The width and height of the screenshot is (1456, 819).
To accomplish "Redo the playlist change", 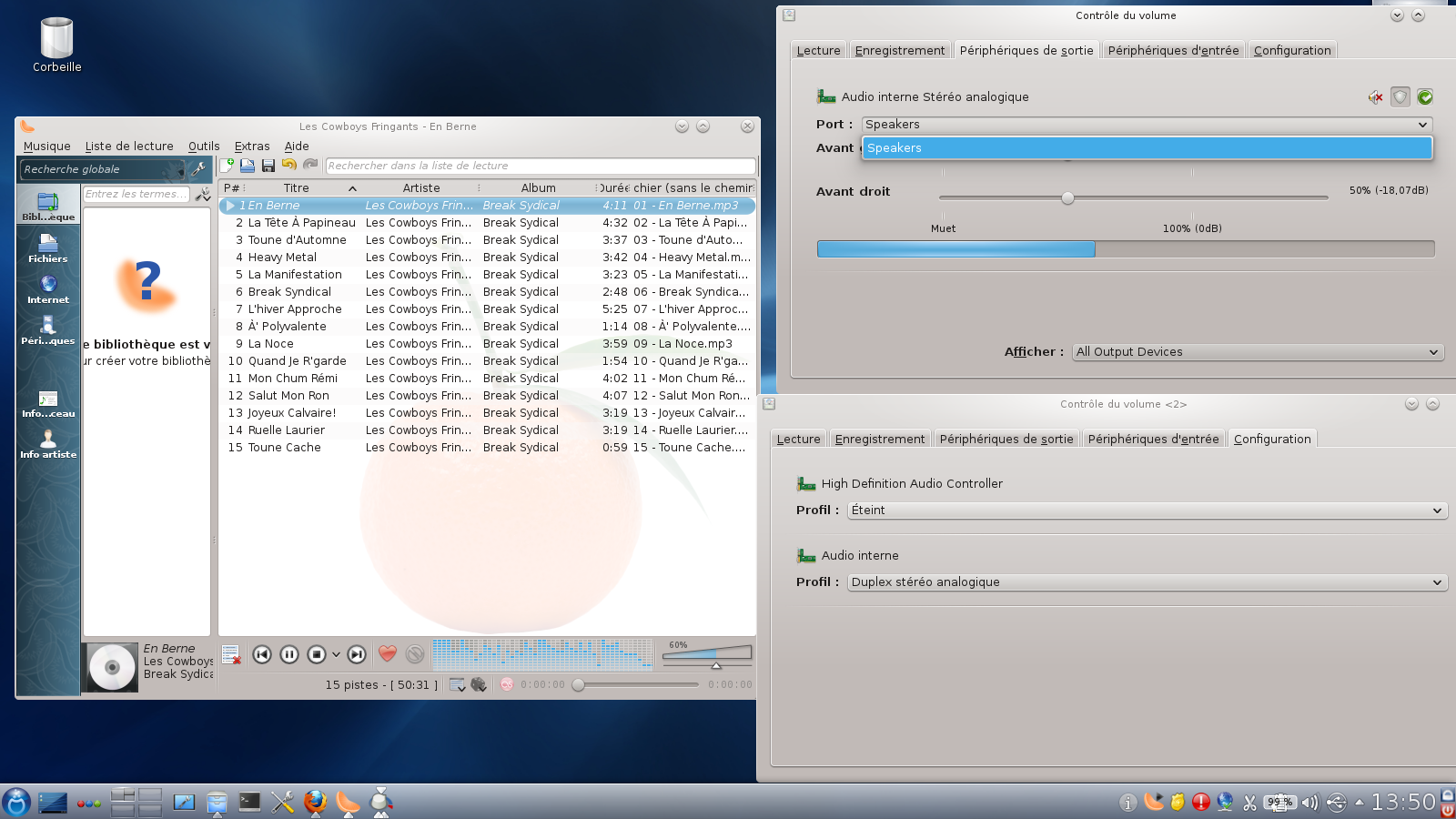I will [x=310, y=165].
